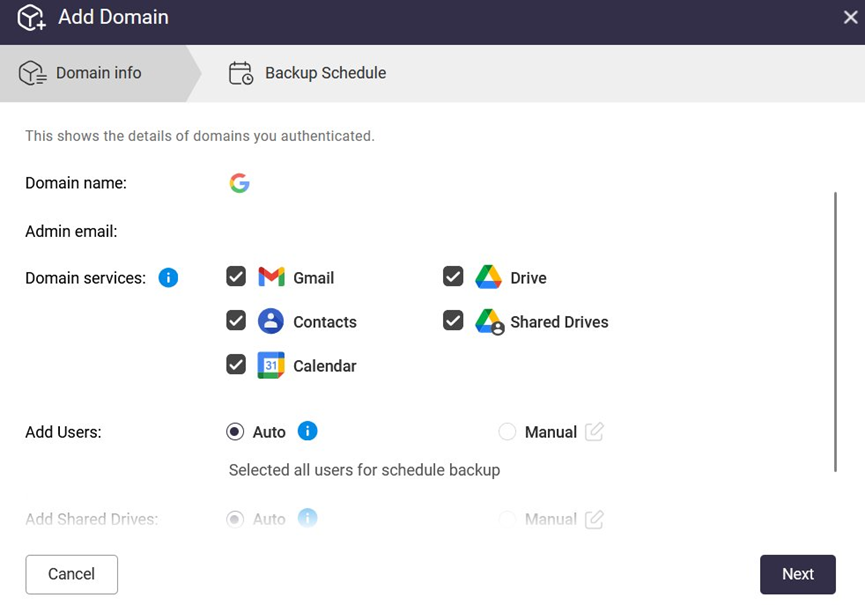Uncheck the Gmail checkbox
Viewport: 865px width, 605px height.
[x=236, y=277]
